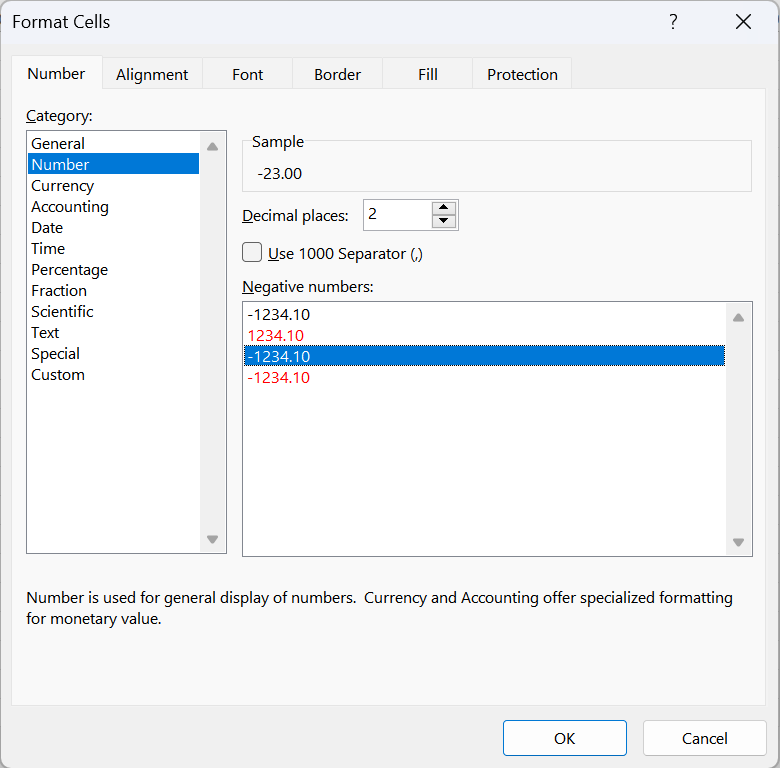Pick the Time category
780x768 pixels.
(x=113, y=248)
